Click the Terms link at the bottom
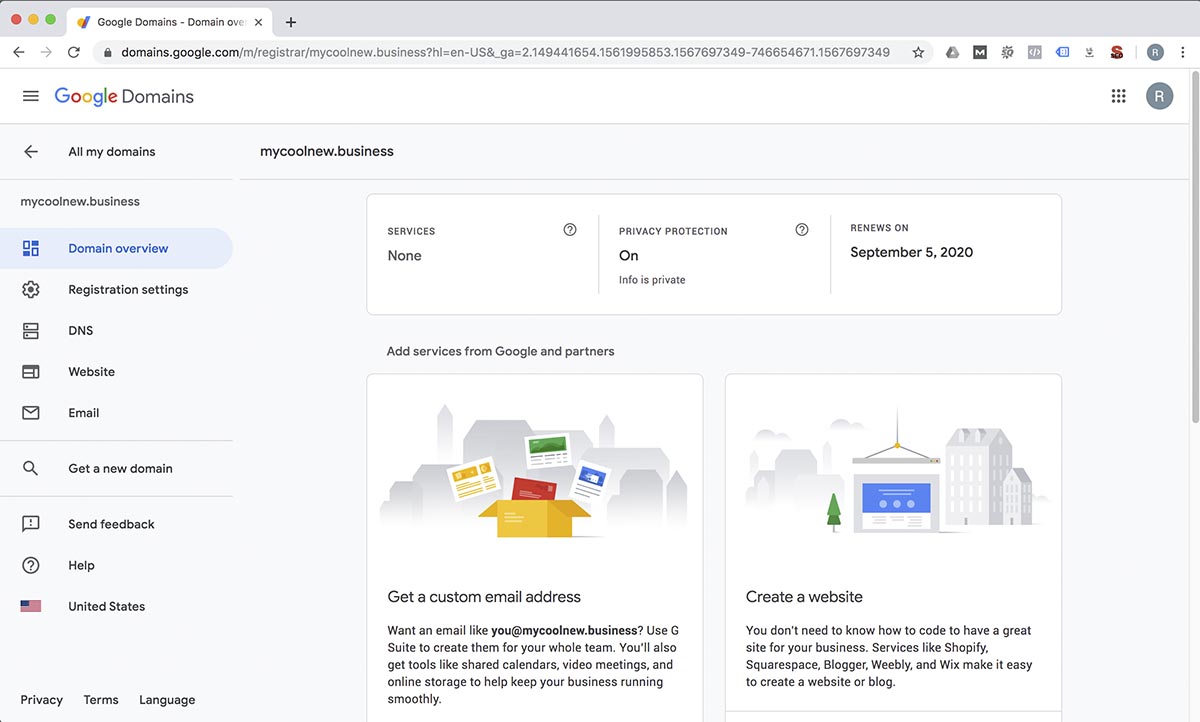This screenshot has height=722, width=1200. coord(100,699)
